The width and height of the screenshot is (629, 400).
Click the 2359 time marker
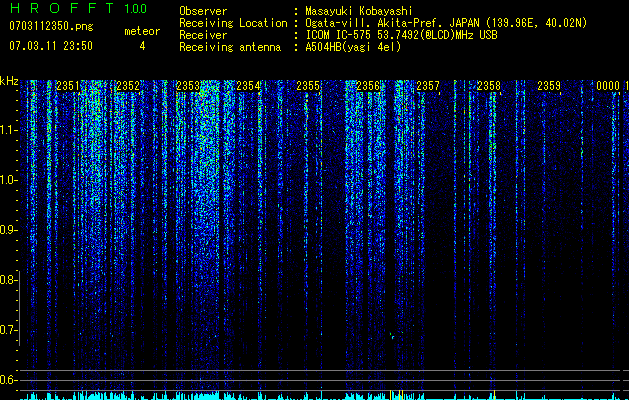(549, 86)
